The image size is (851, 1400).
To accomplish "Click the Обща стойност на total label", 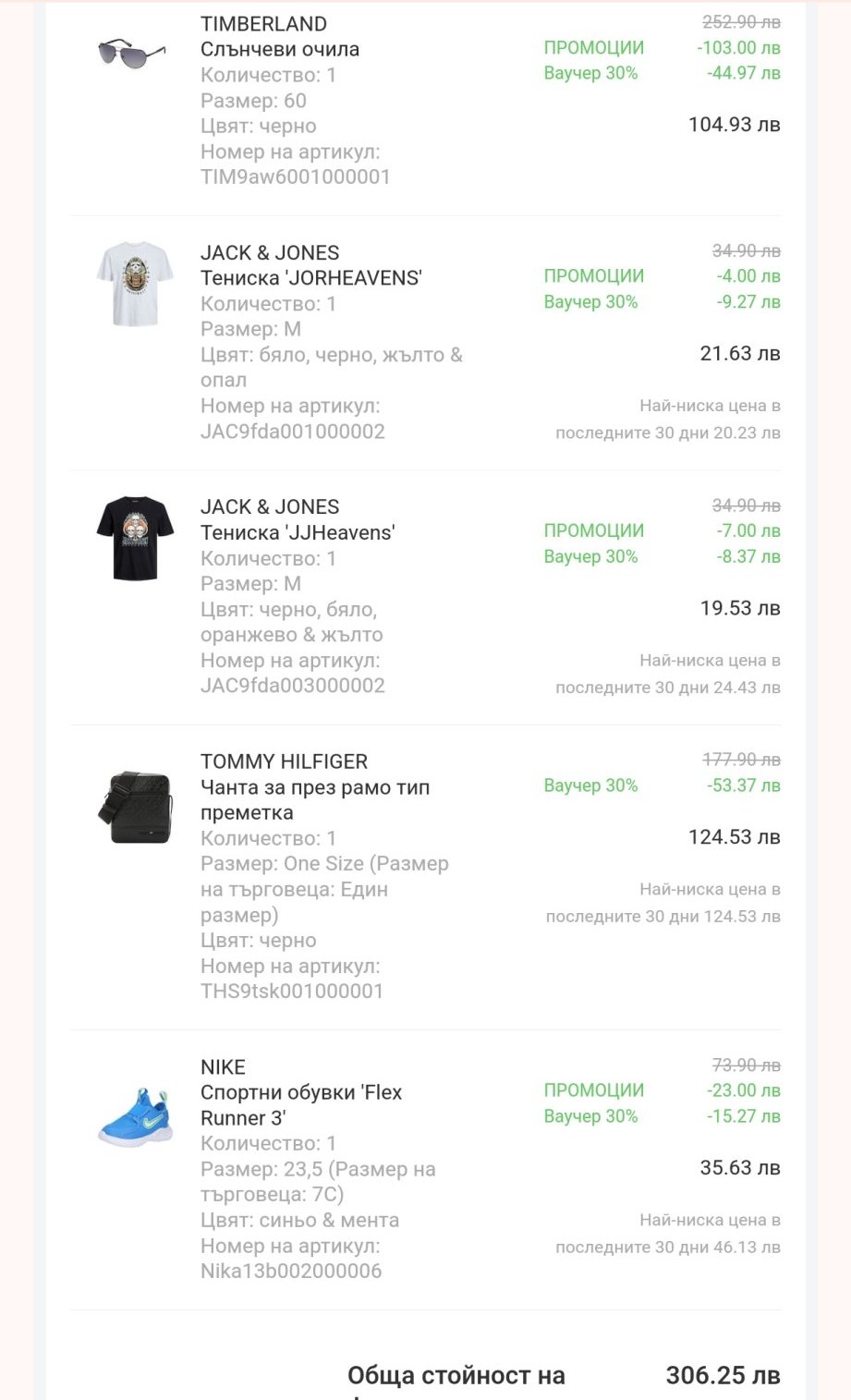I will click(x=456, y=1376).
